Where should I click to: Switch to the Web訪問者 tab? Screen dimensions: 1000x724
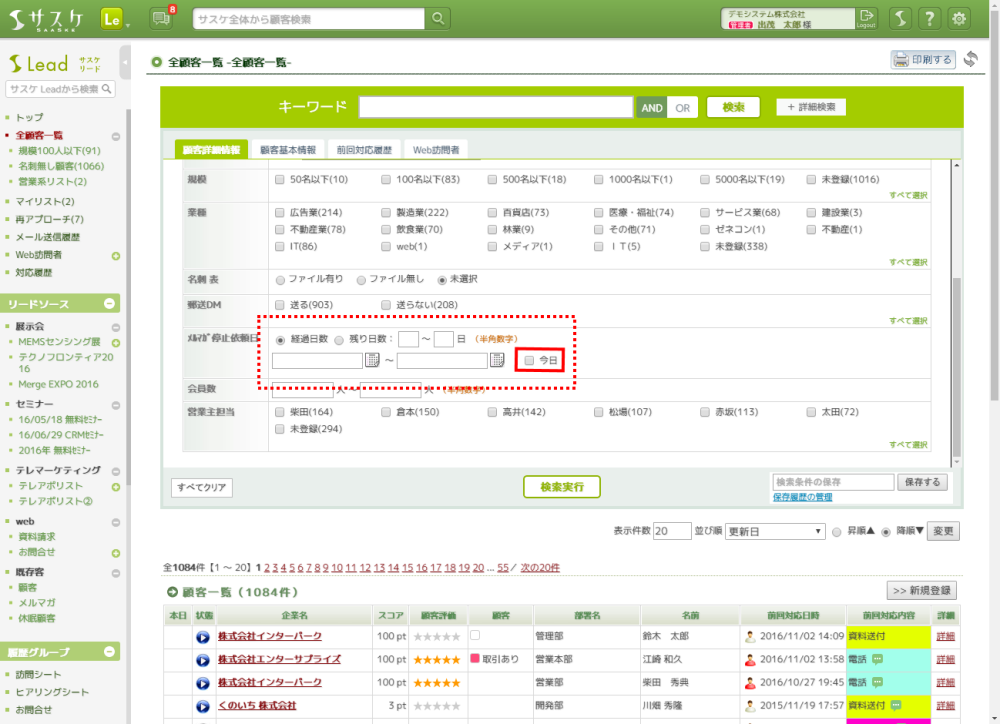pyautogui.click(x=436, y=150)
